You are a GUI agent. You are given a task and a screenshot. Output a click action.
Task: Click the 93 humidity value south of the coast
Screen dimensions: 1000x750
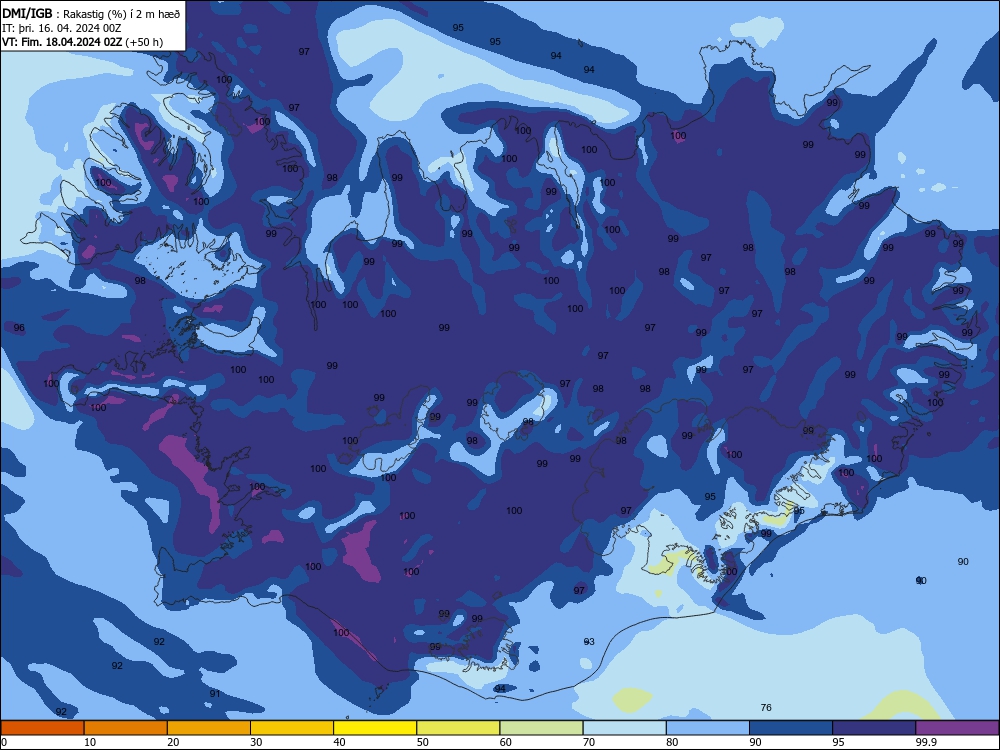(x=589, y=642)
